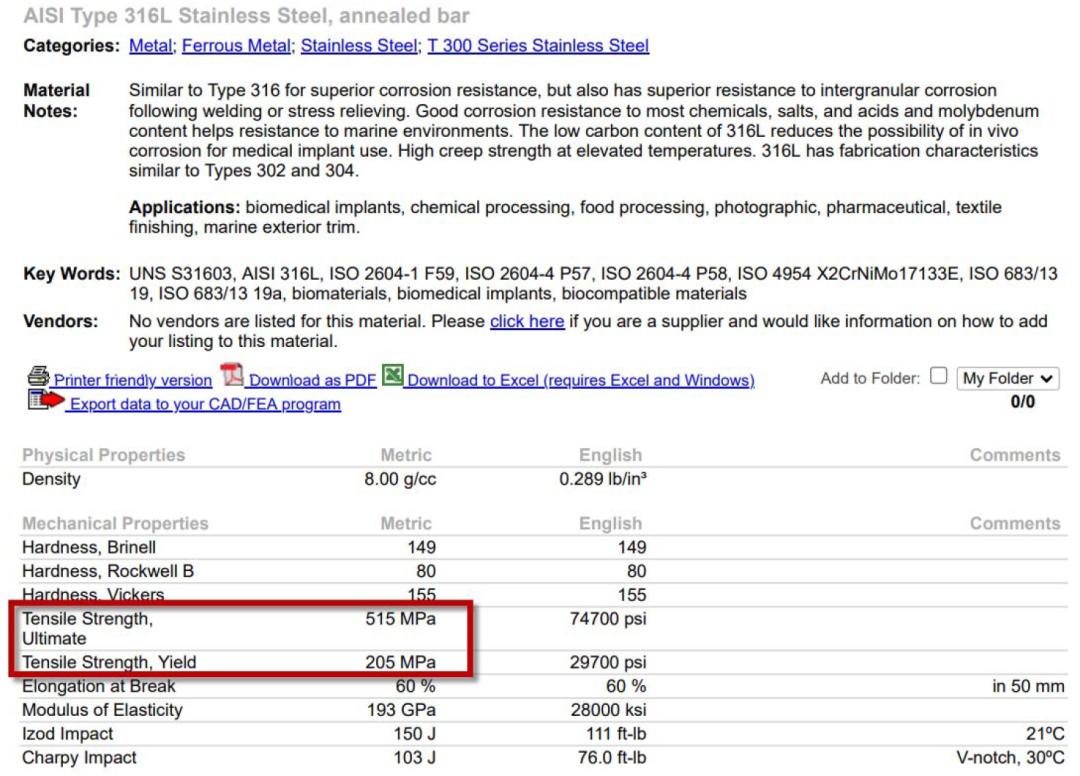Click the Download as PDF link
Viewport: 1080px width, 776px height.
pos(313,380)
